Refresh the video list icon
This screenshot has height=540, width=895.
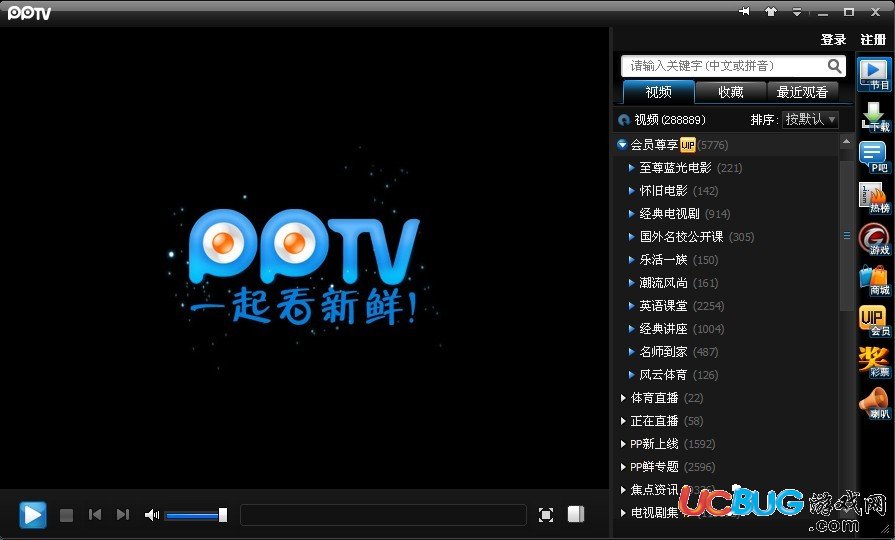coord(624,120)
